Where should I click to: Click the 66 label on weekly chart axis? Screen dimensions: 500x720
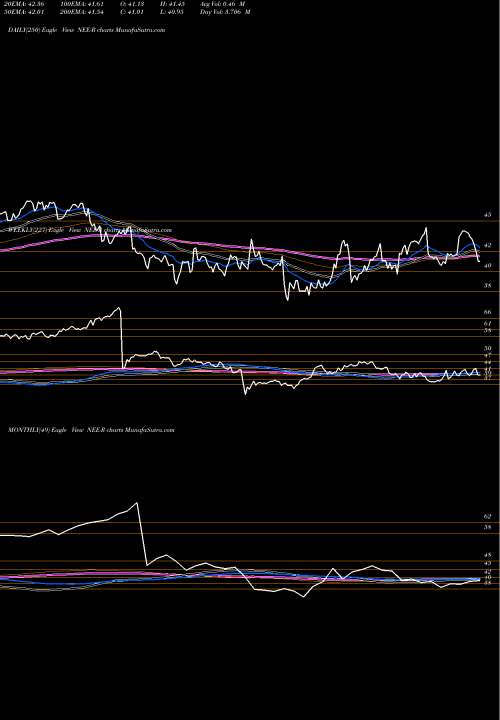488,312
